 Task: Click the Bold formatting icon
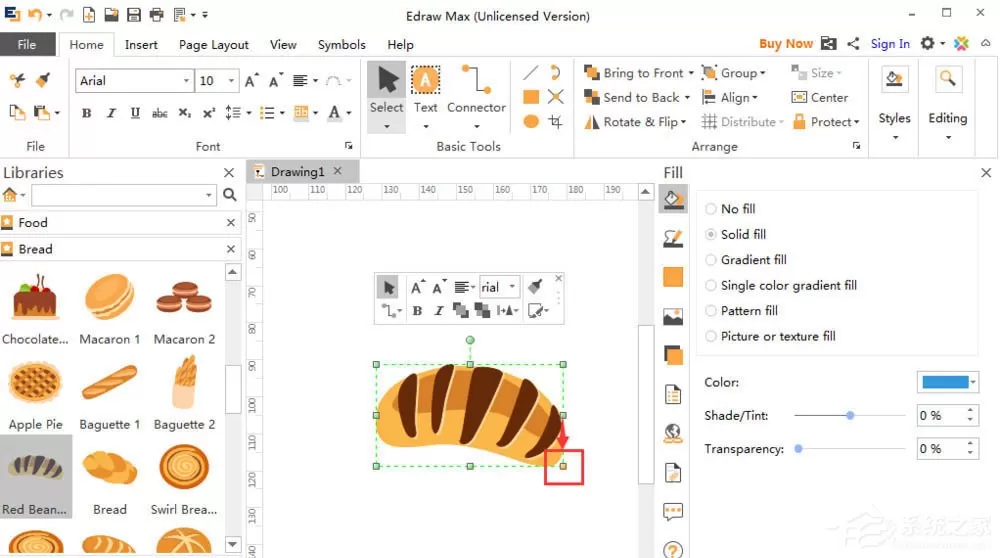pos(87,113)
